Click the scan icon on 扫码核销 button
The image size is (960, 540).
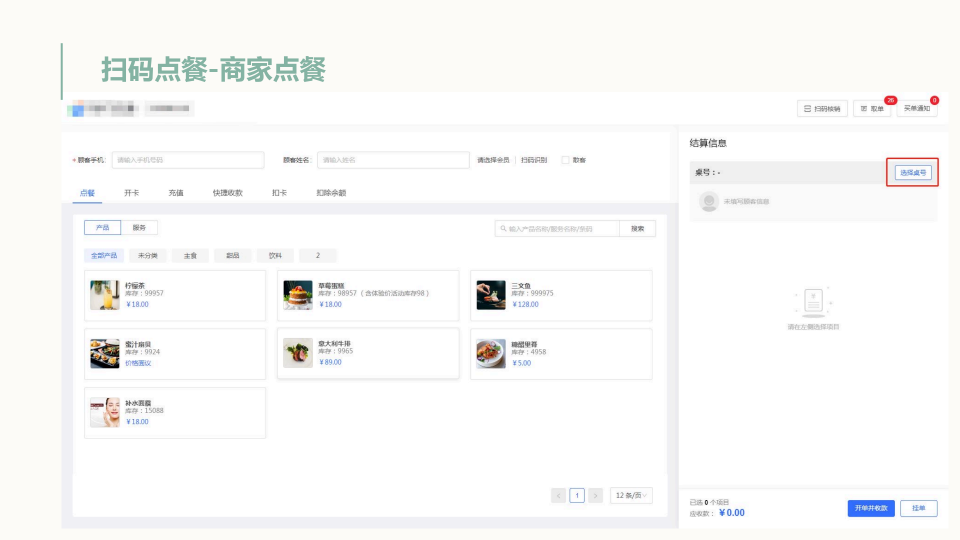(x=808, y=108)
